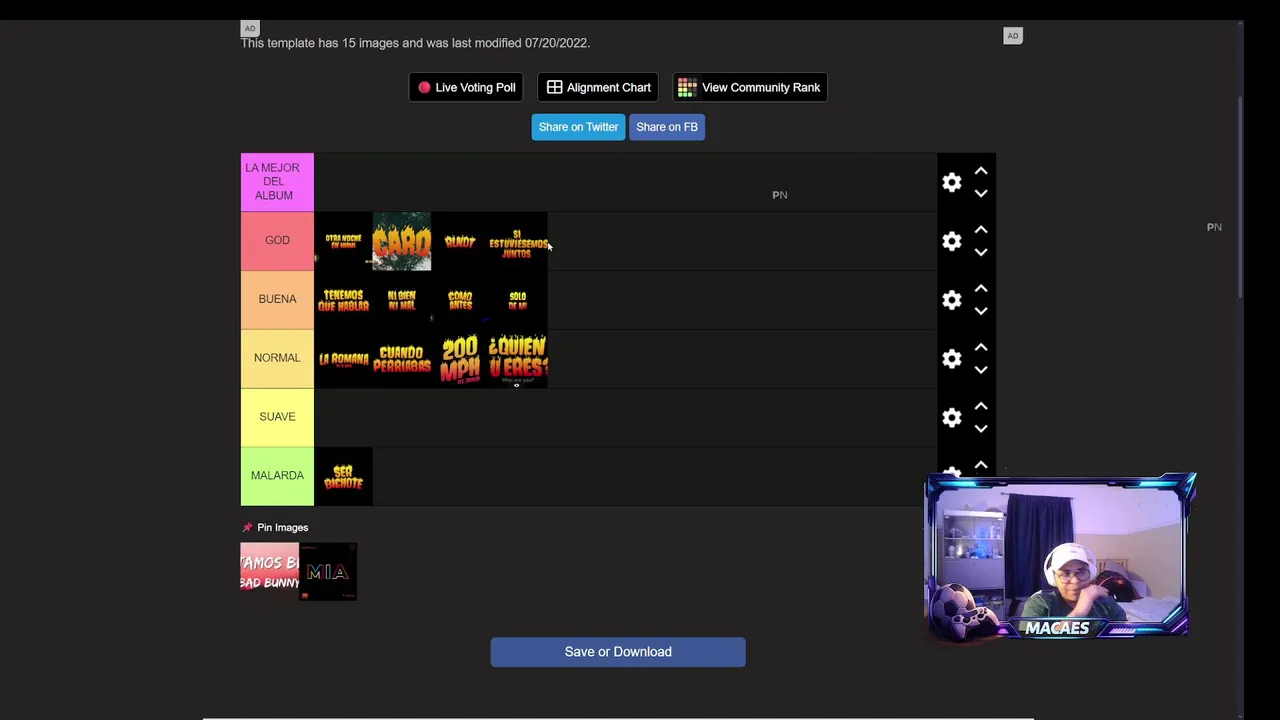Click the Pin Images label
This screenshot has height=720, width=1280.
pyautogui.click(x=282, y=527)
